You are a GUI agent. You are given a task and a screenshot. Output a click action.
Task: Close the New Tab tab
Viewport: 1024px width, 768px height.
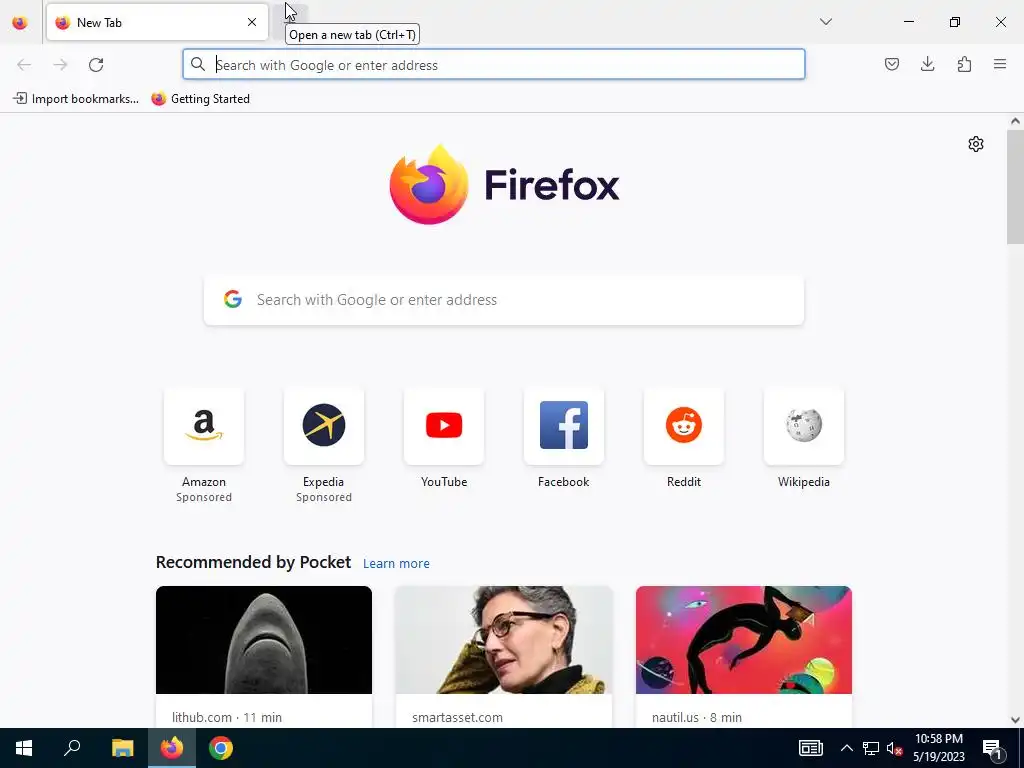(x=252, y=22)
